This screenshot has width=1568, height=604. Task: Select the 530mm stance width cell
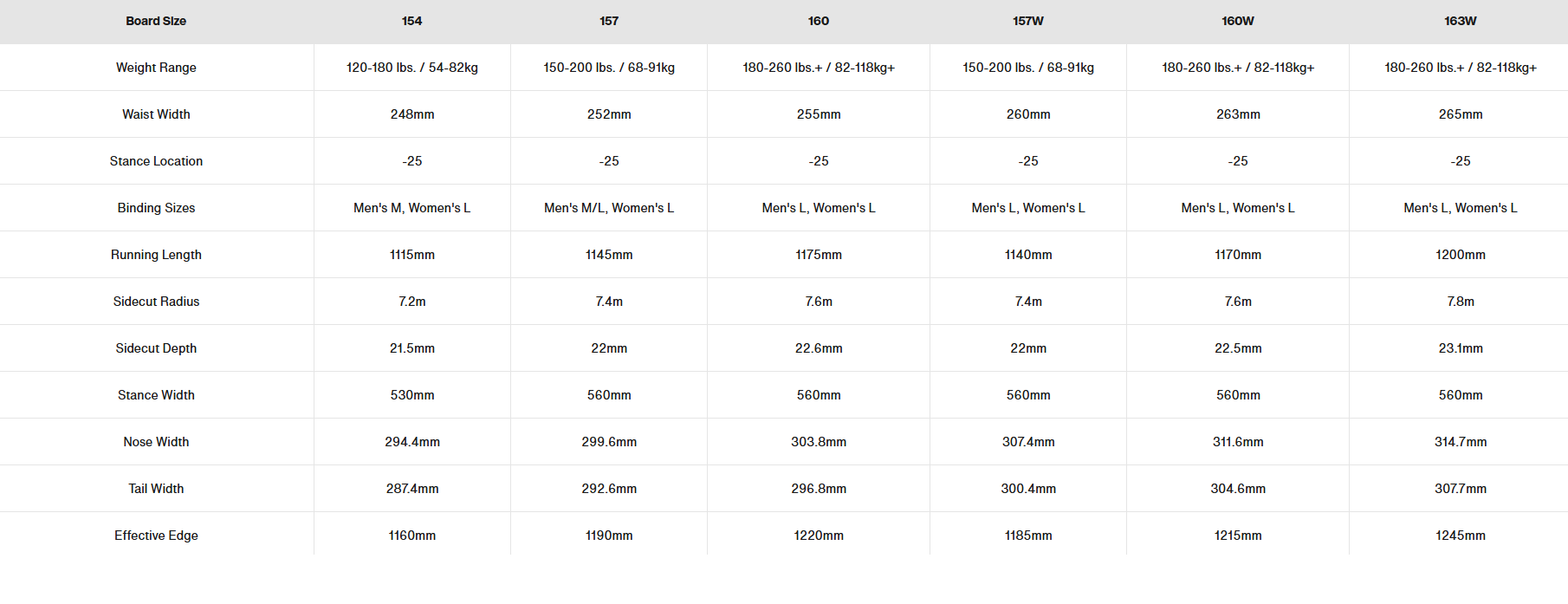[411, 395]
